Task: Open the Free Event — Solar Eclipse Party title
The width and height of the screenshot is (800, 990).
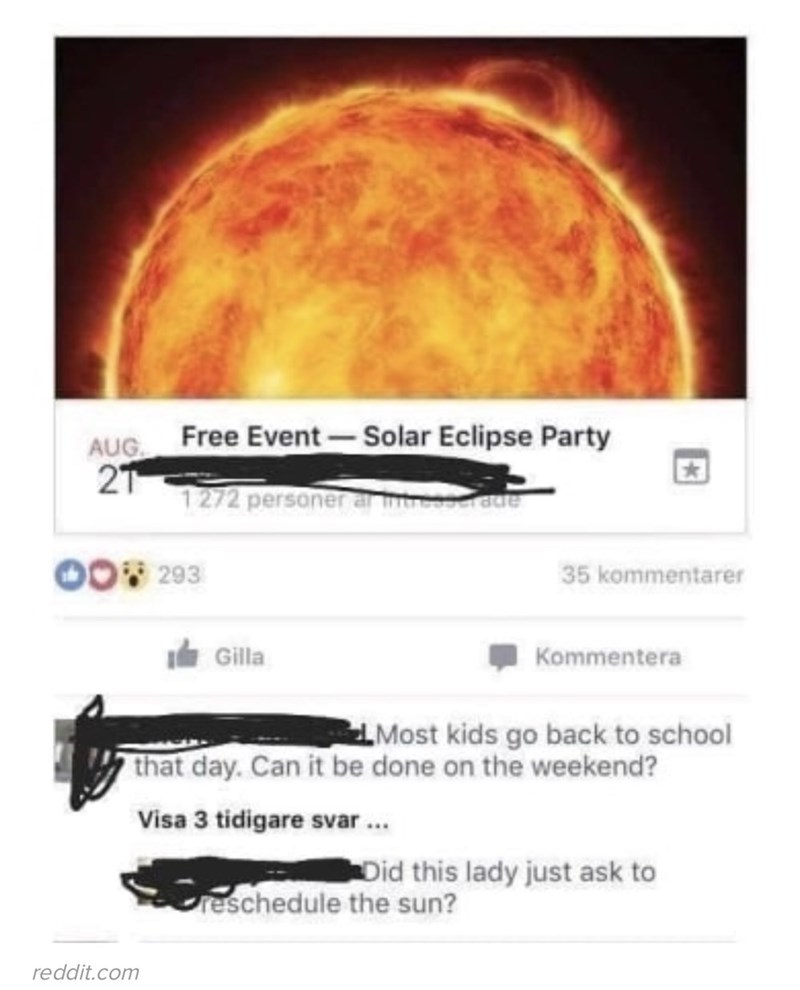Action: point(396,436)
